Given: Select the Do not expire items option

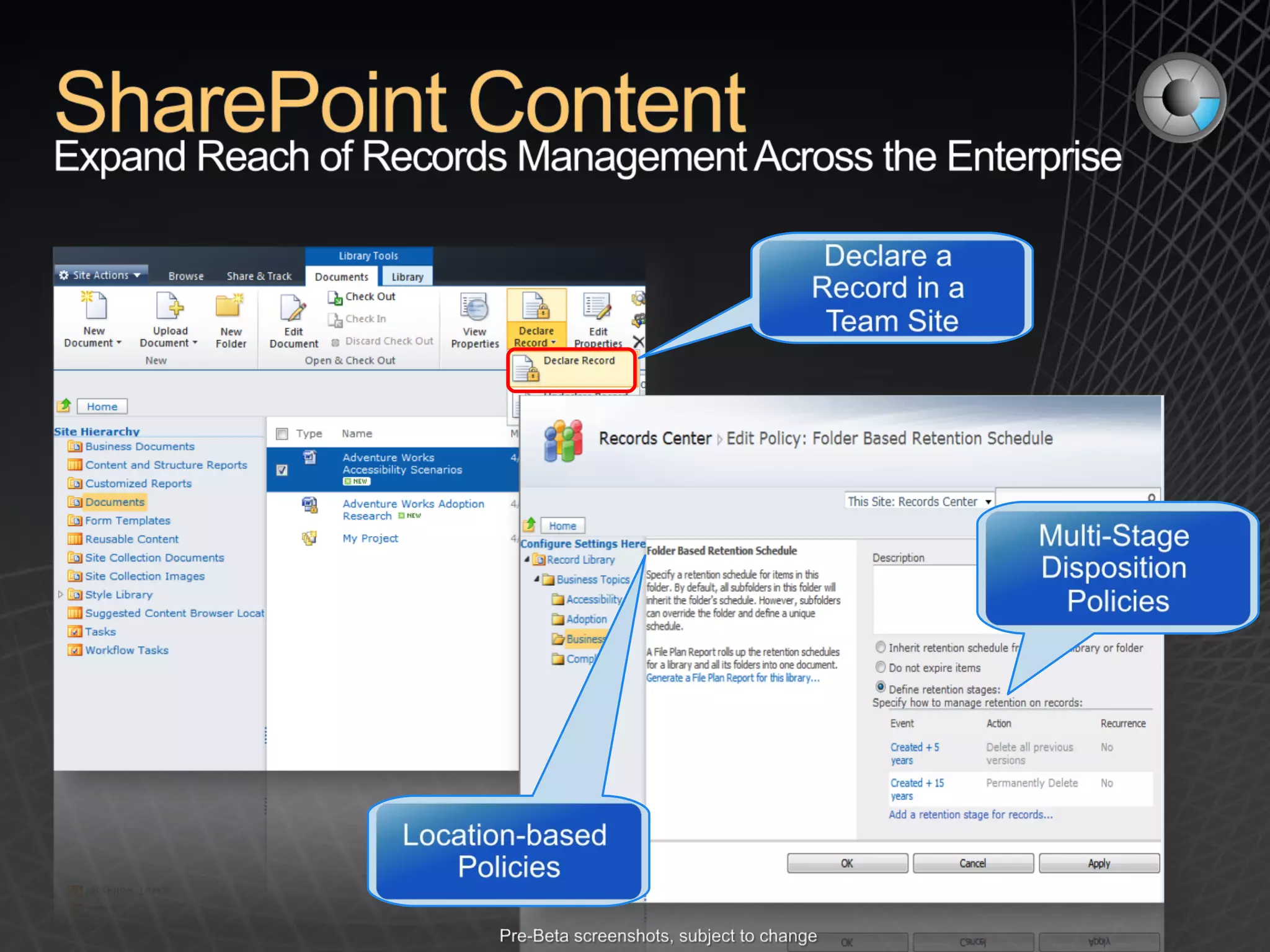Looking at the screenshot, I should [x=881, y=668].
